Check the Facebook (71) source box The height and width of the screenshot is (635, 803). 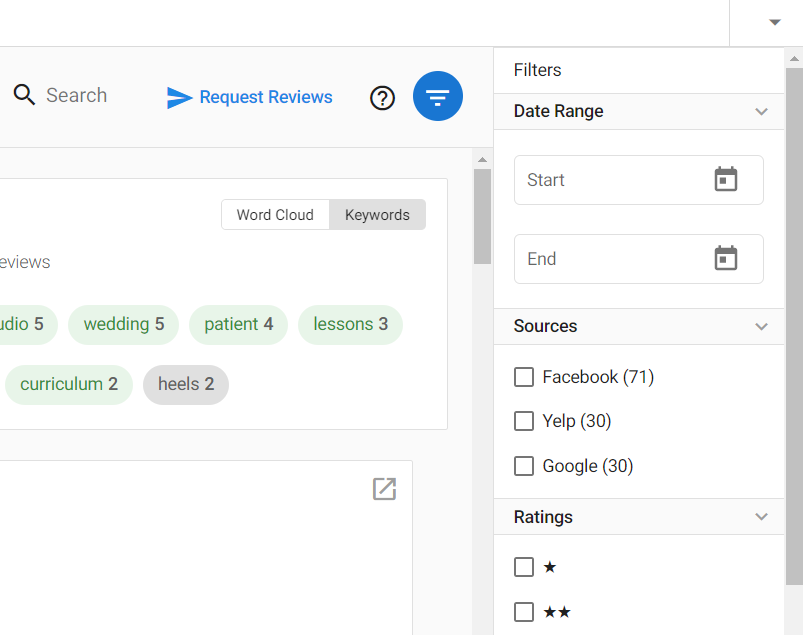524,377
